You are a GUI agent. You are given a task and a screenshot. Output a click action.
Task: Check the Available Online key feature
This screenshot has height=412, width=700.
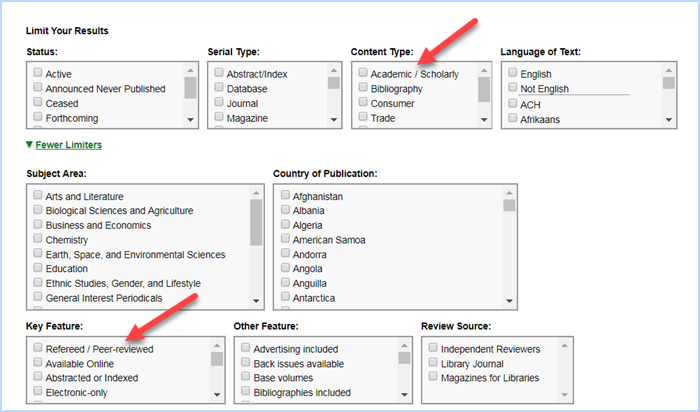(38, 364)
